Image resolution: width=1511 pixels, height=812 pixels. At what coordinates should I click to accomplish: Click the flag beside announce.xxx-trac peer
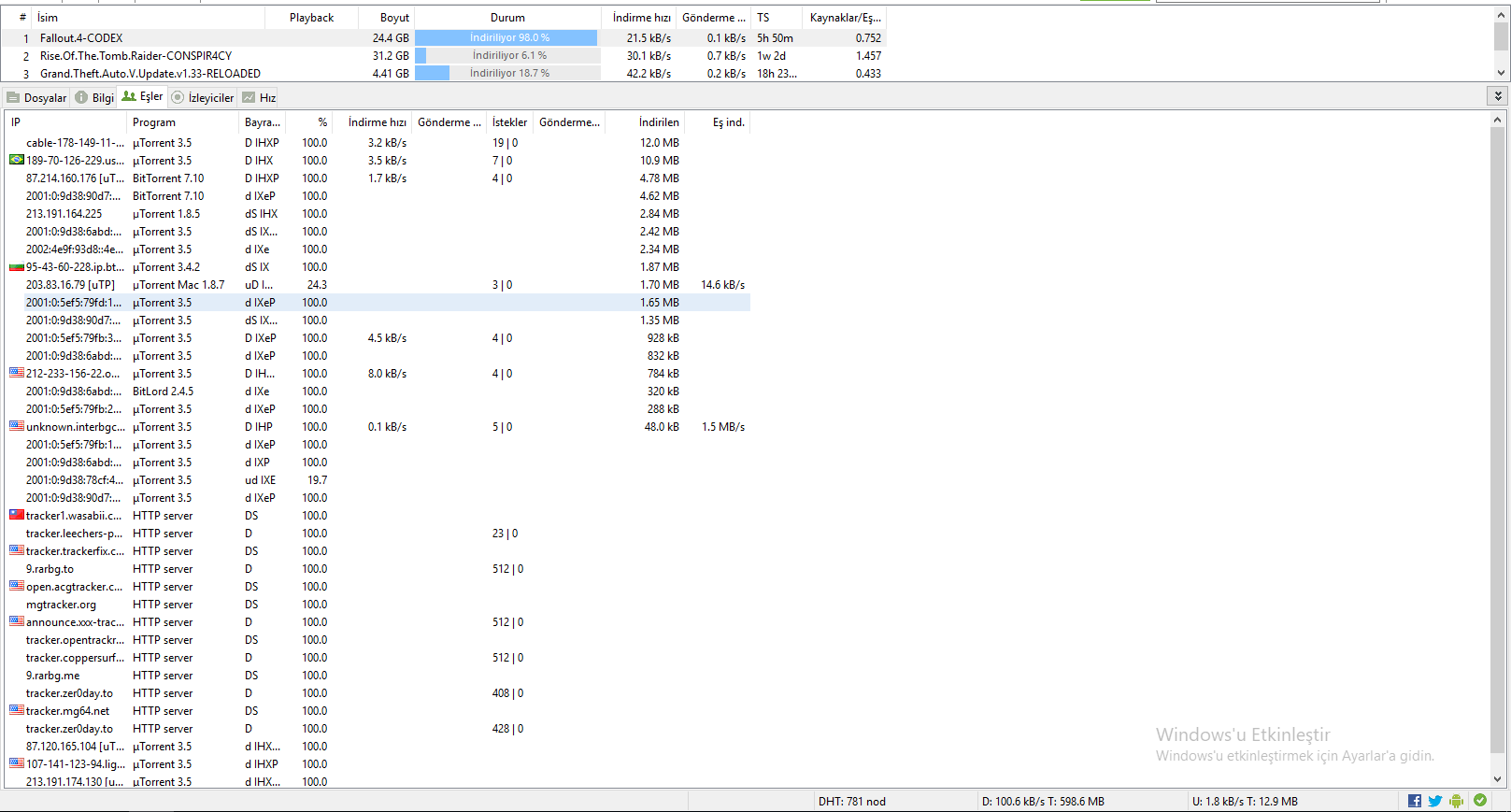pyautogui.click(x=17, y=621)
